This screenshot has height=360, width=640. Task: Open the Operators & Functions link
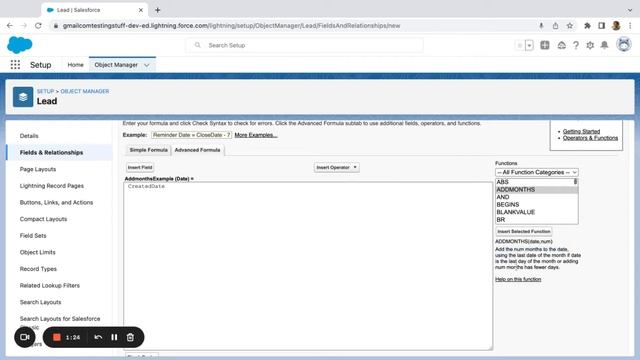(x=590, y=138)
